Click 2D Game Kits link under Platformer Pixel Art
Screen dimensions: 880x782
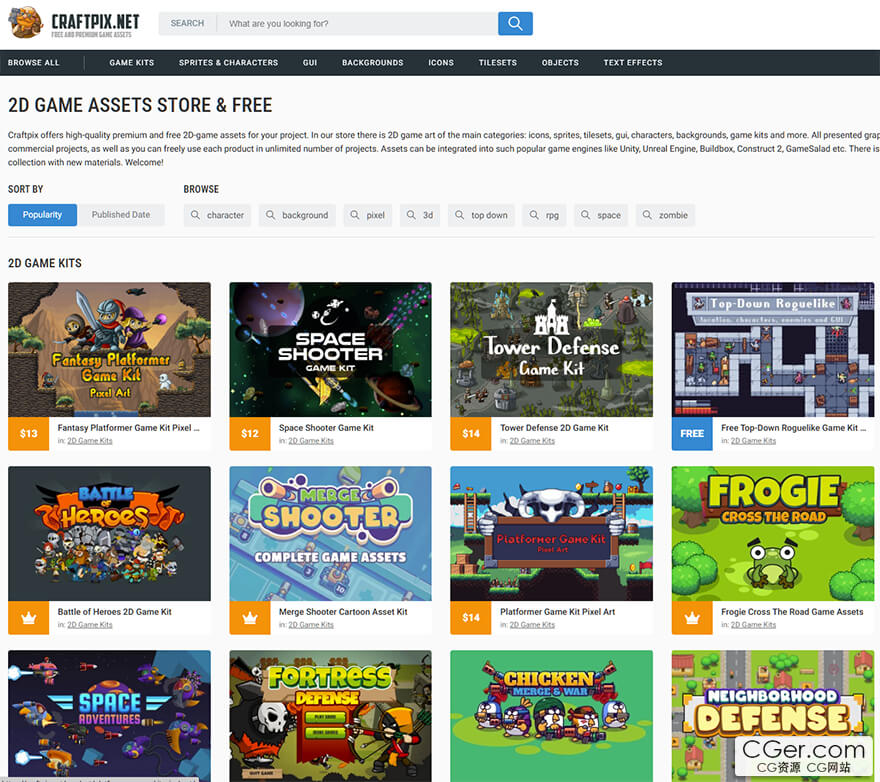pos(532,625)
